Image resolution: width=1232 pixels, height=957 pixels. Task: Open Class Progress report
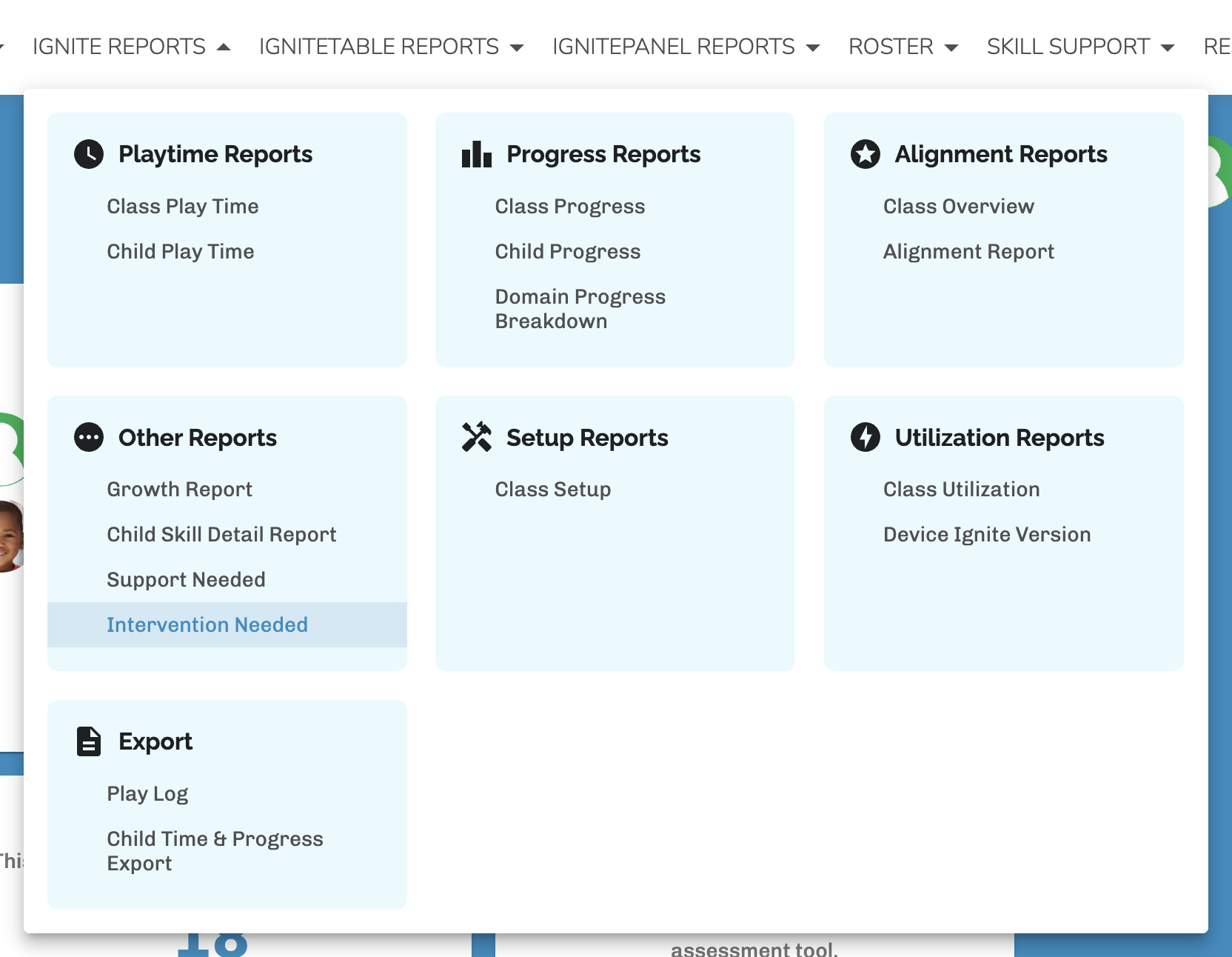pyautogui.click(x=570, y=206)
